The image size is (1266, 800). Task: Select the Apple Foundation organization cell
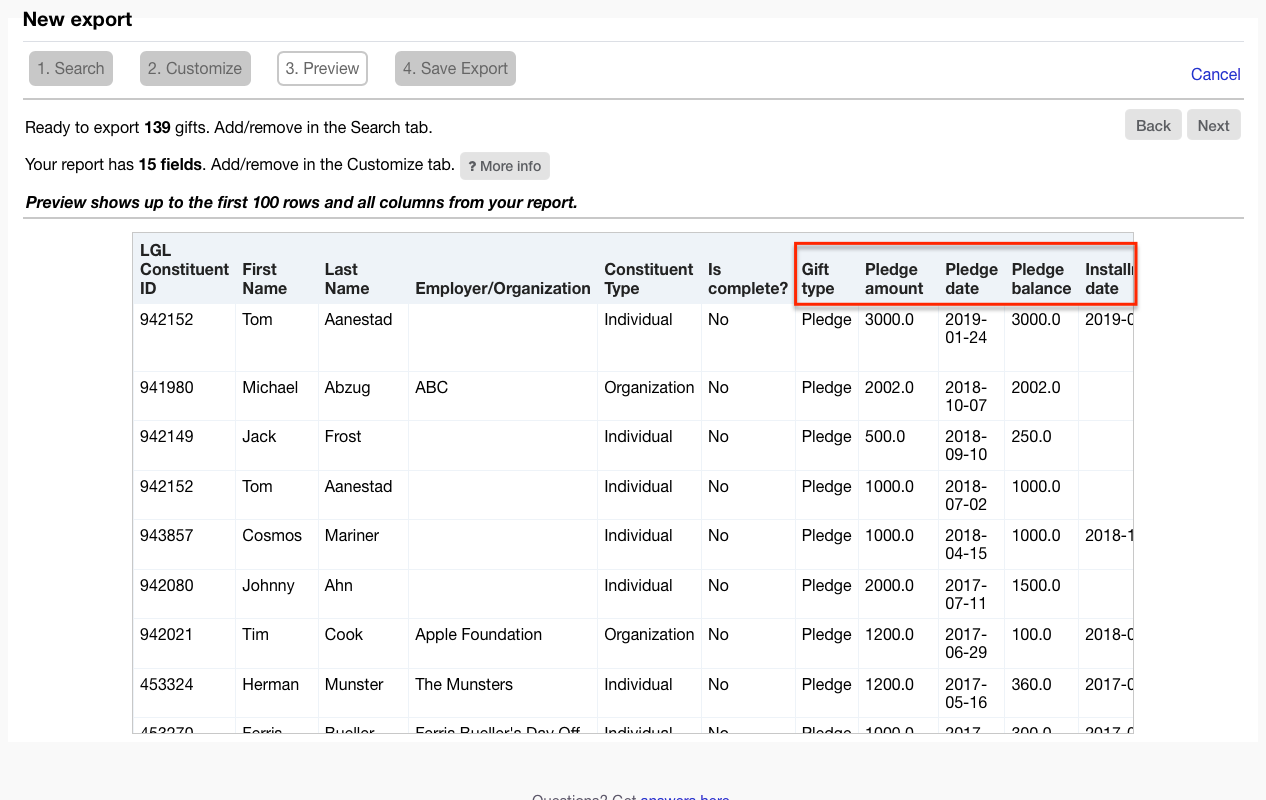point(478,634)
